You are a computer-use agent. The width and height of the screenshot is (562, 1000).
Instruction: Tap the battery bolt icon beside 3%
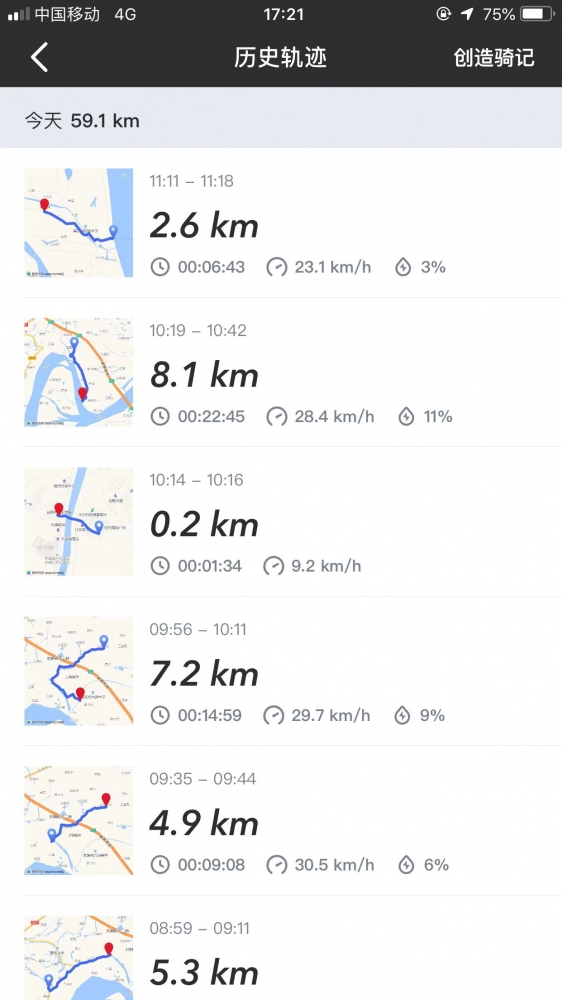tap(403, 267)
